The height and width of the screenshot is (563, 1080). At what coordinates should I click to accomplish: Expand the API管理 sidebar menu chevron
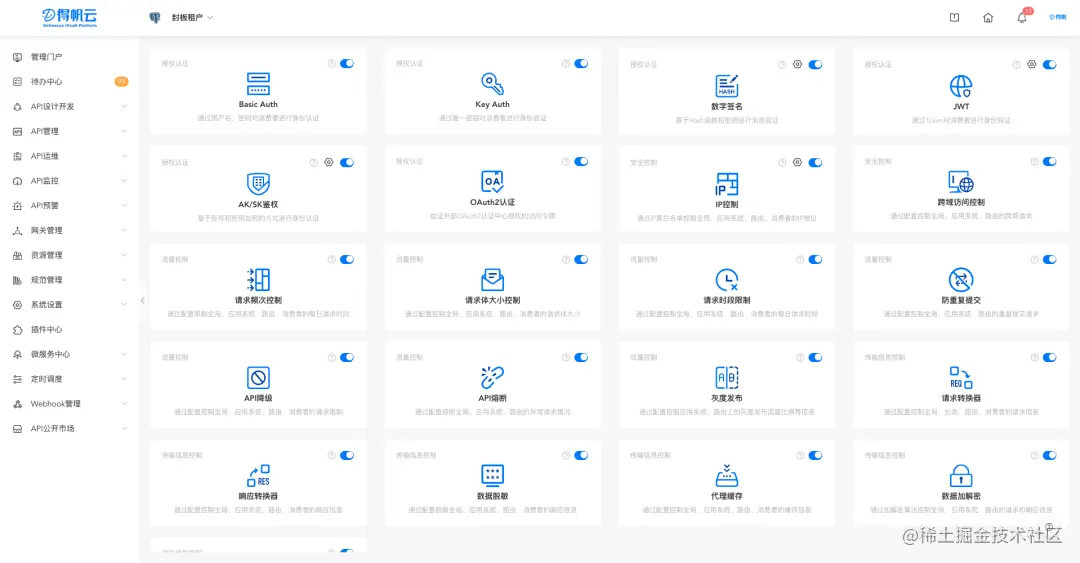124,131
